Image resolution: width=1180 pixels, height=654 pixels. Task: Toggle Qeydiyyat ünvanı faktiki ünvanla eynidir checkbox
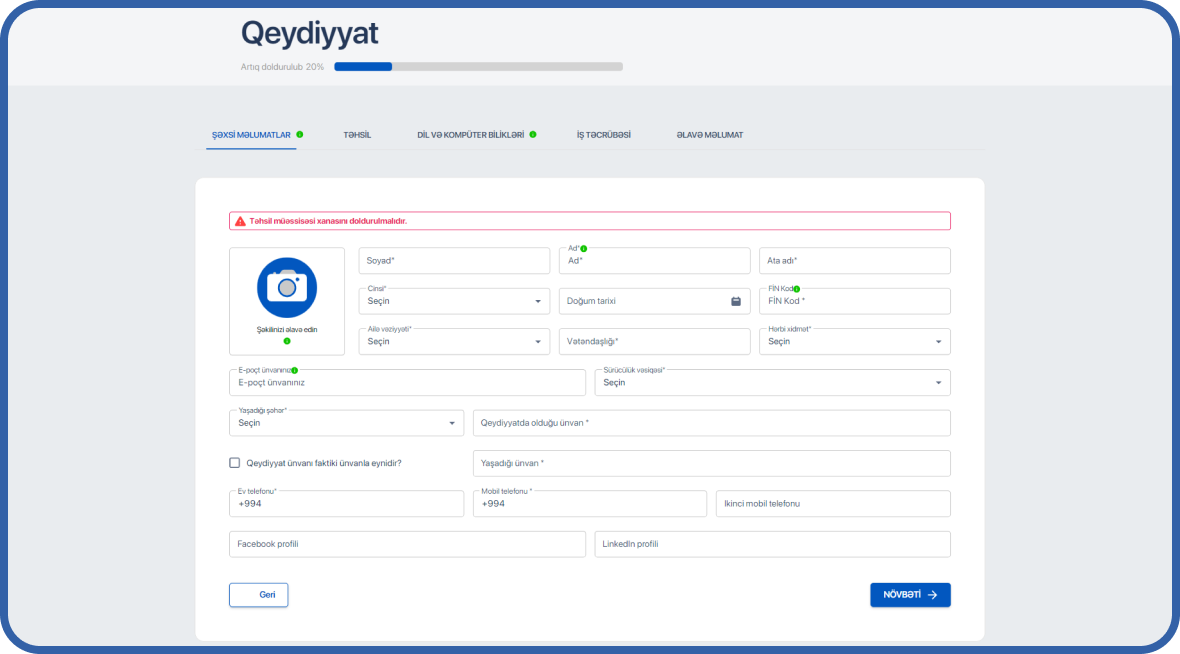[235, 463]
